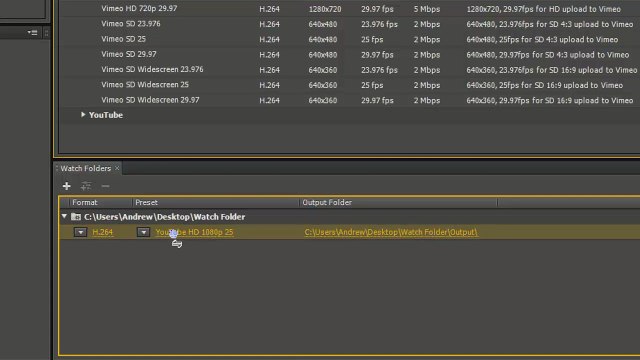This screenshot has width=640, height=360.
Task: Select the Vimeo SD Widescreen 25 preset
Action: coord(145,85)
